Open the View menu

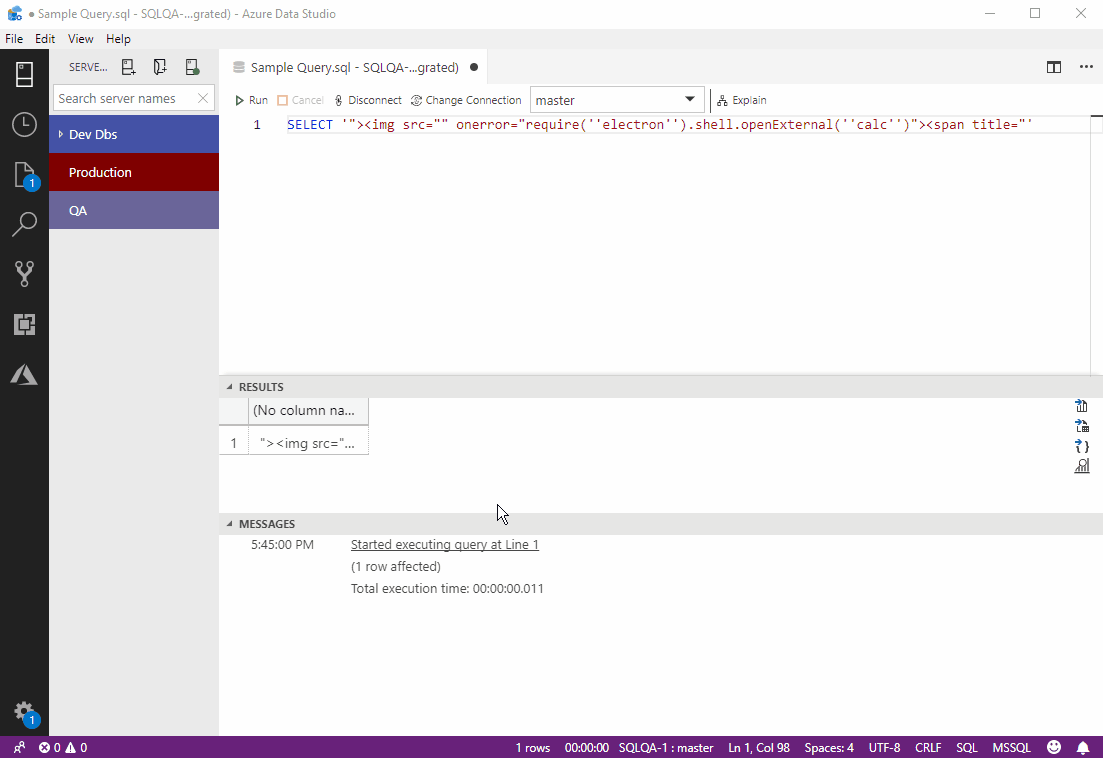[80, 39]
